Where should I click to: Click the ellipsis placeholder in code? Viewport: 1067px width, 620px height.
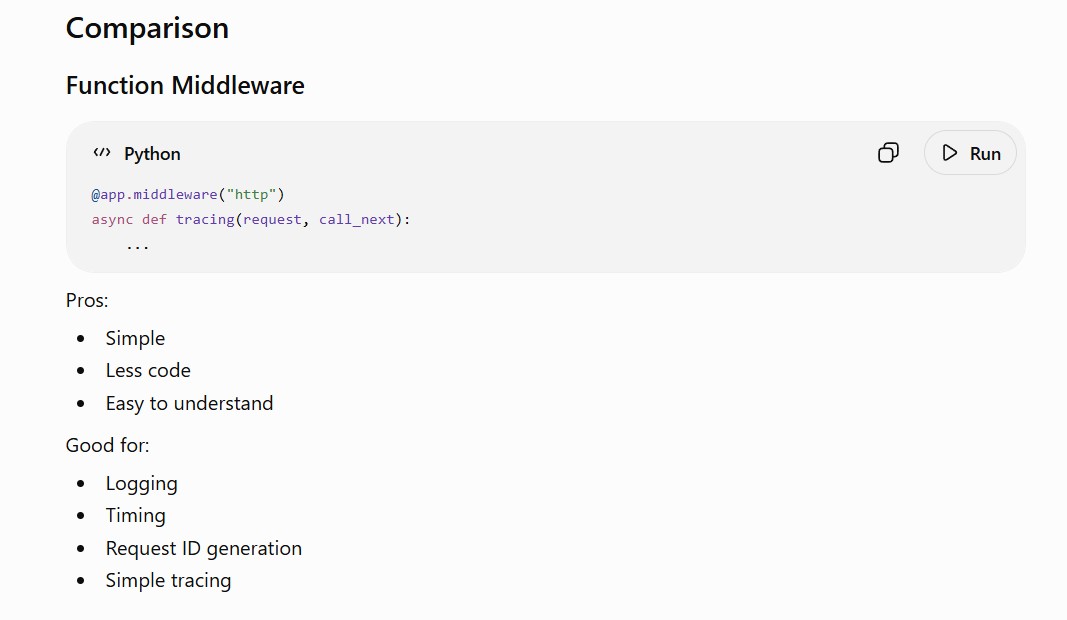(x=137, y=246)
